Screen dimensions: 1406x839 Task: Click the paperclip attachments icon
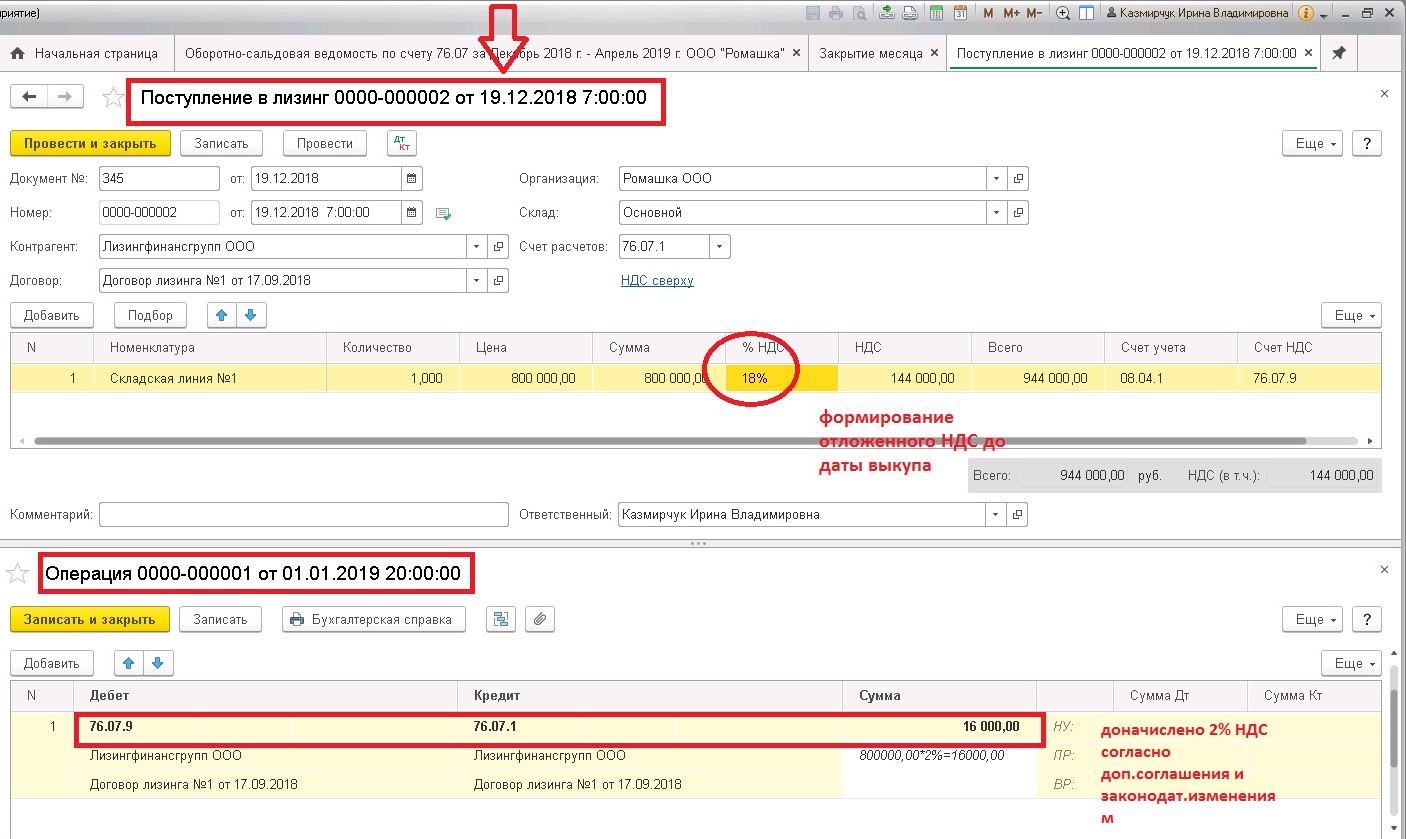pyautogui.click(x=540, y=619)
